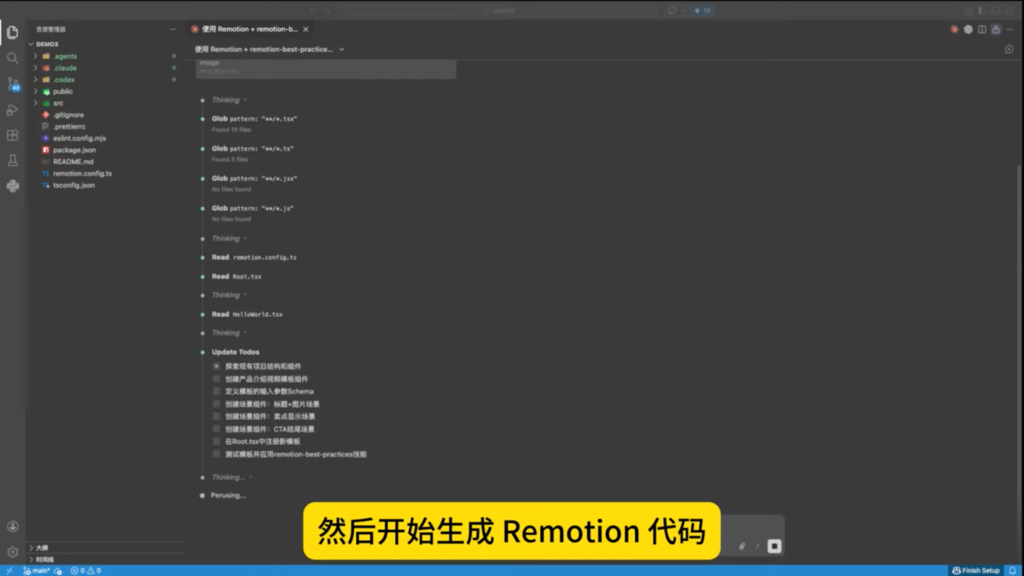Expand the Thinking entry above Update Todos
The width and height of the screenshot is (1024, 576).
(x=229, y=333)
